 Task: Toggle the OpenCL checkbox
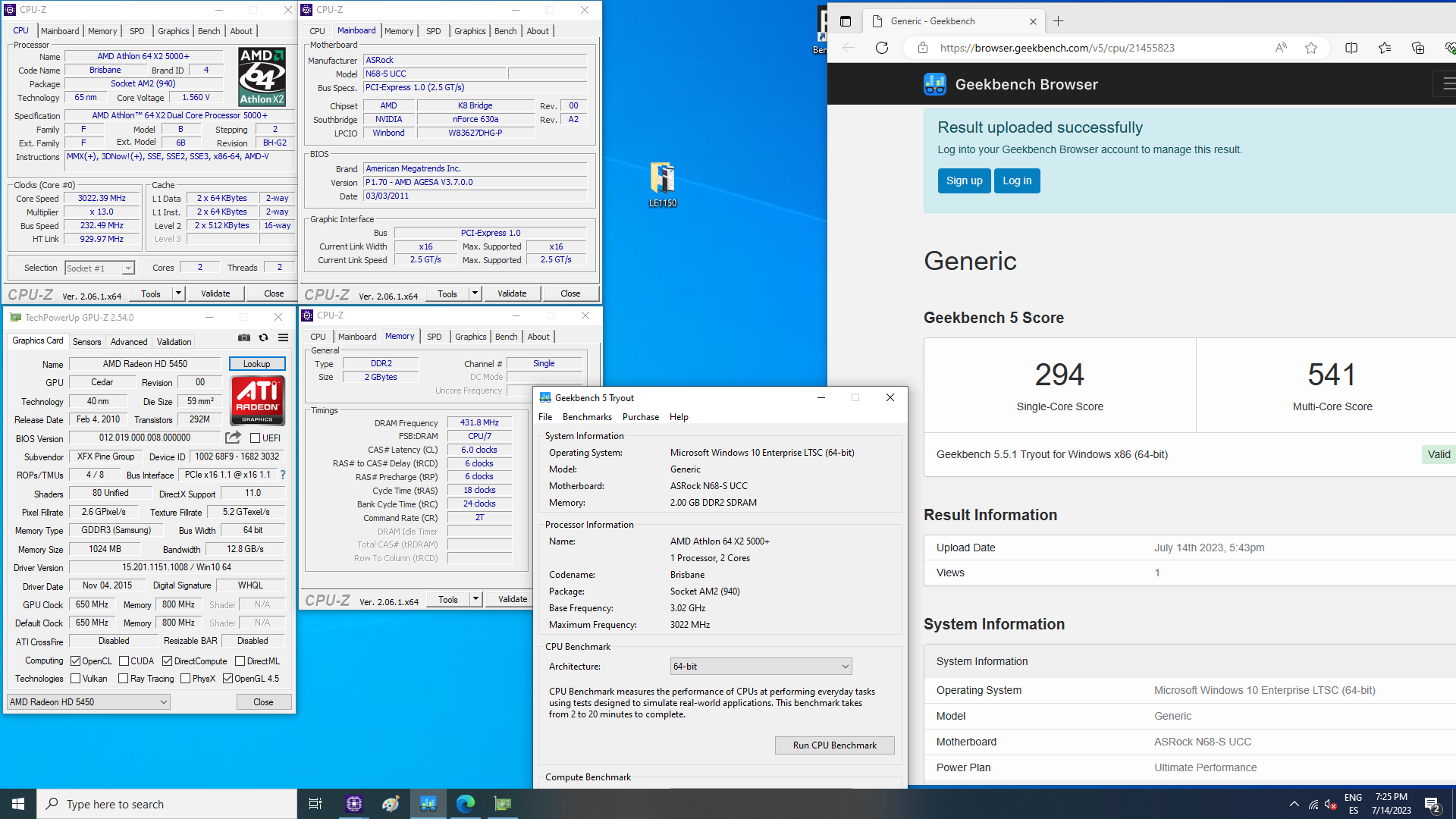[x=76, y=661]
